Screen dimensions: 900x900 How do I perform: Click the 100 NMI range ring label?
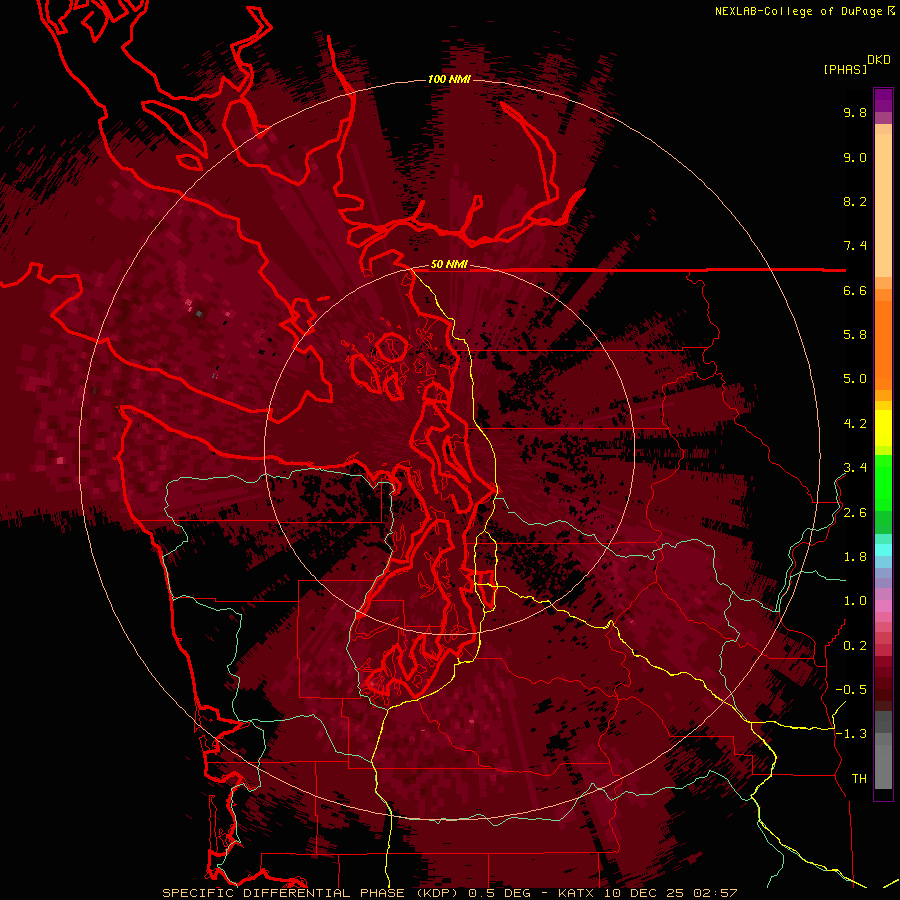click(x=449, y=79)
